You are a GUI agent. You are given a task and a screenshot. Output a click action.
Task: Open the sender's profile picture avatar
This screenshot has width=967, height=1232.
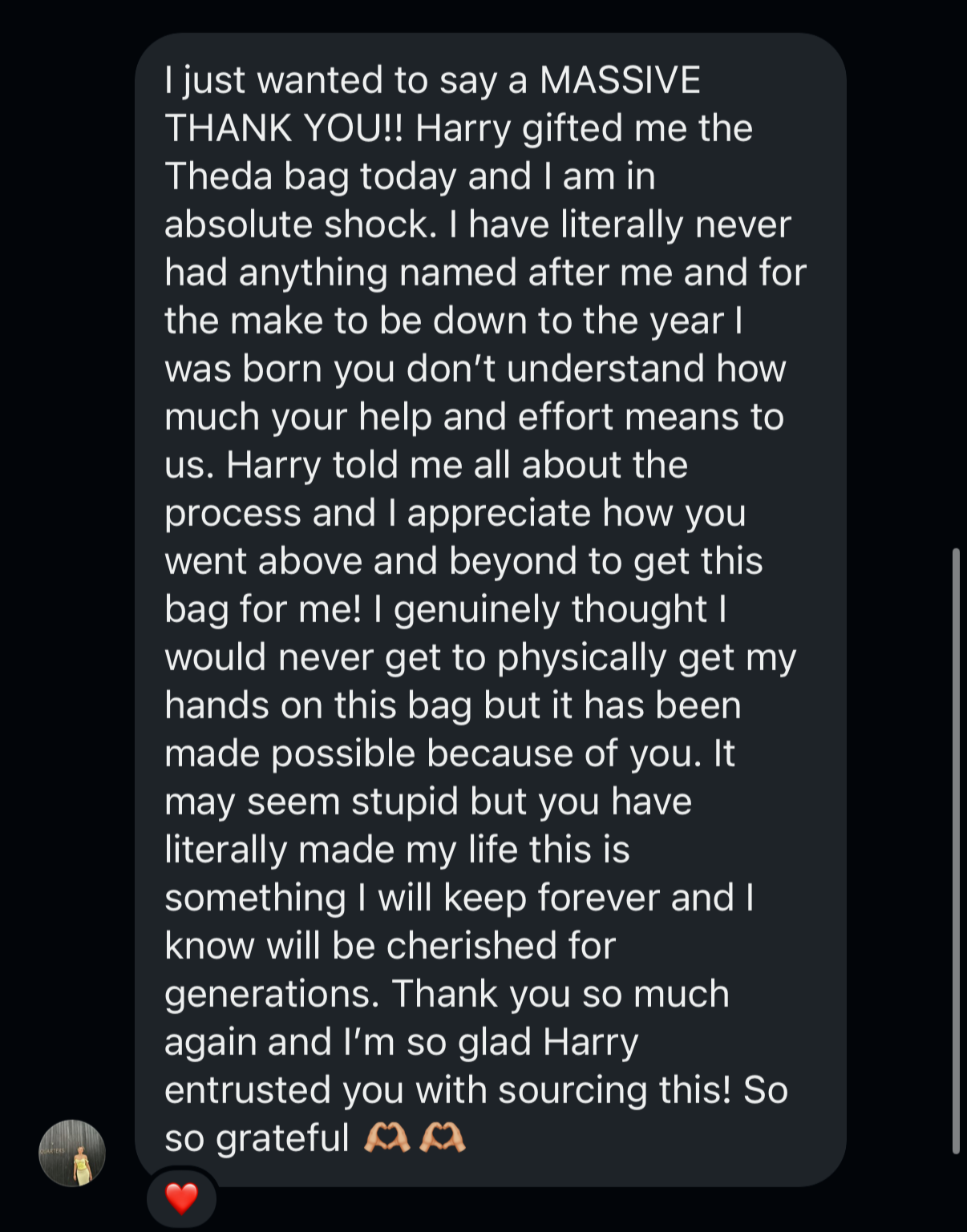[x=72, y=1153]
